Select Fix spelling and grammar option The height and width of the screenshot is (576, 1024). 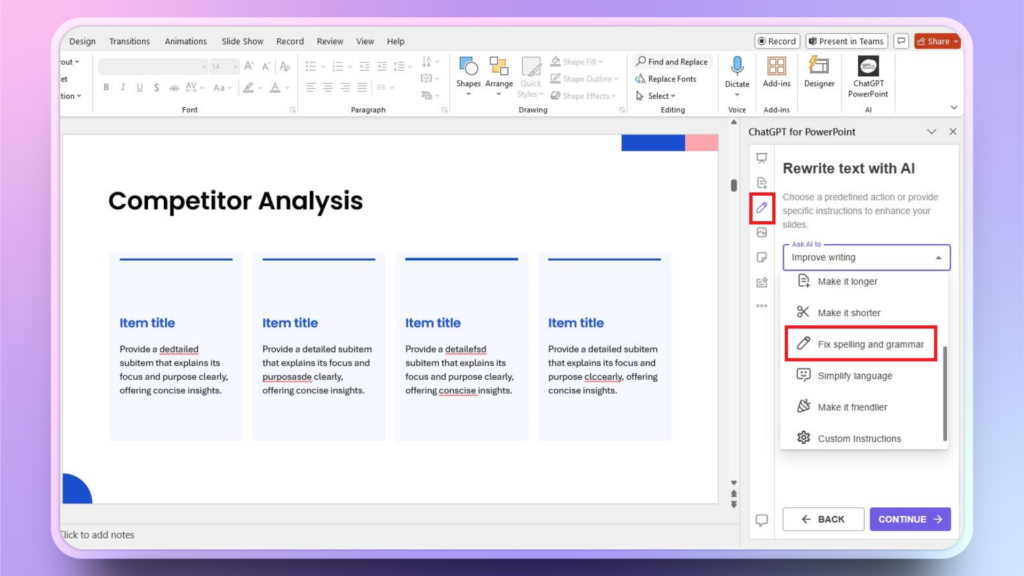tap(861, 344)
